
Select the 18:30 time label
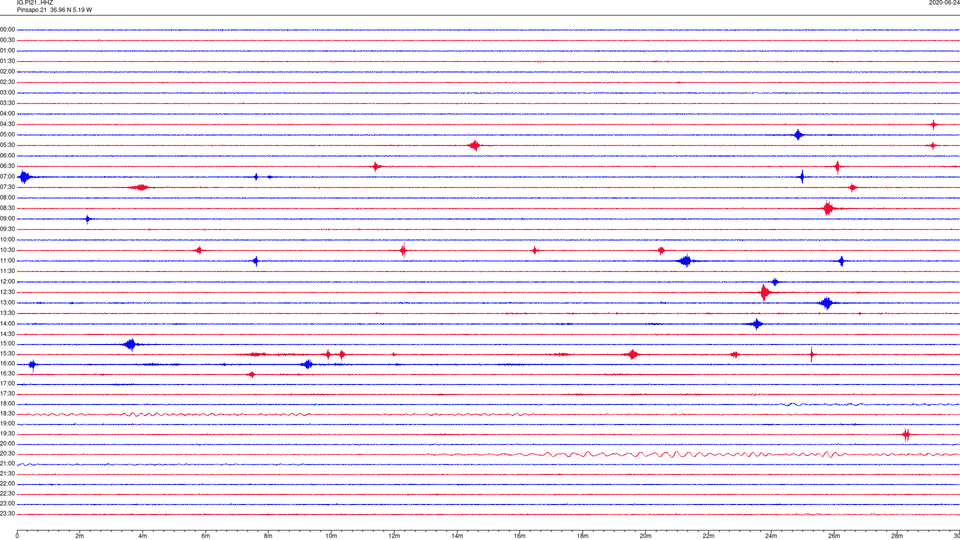coord(7,414)
